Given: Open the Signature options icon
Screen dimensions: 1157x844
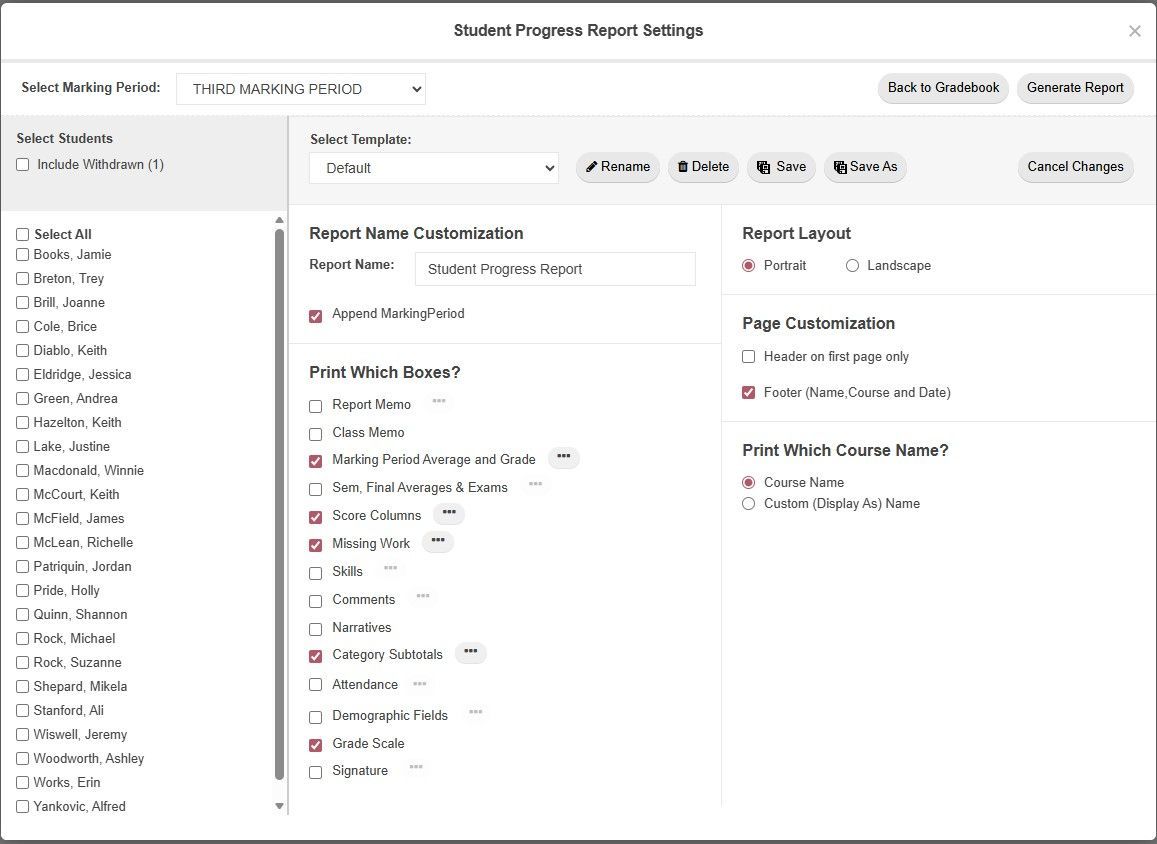Looking at the screenshot, I should point(415,769).
